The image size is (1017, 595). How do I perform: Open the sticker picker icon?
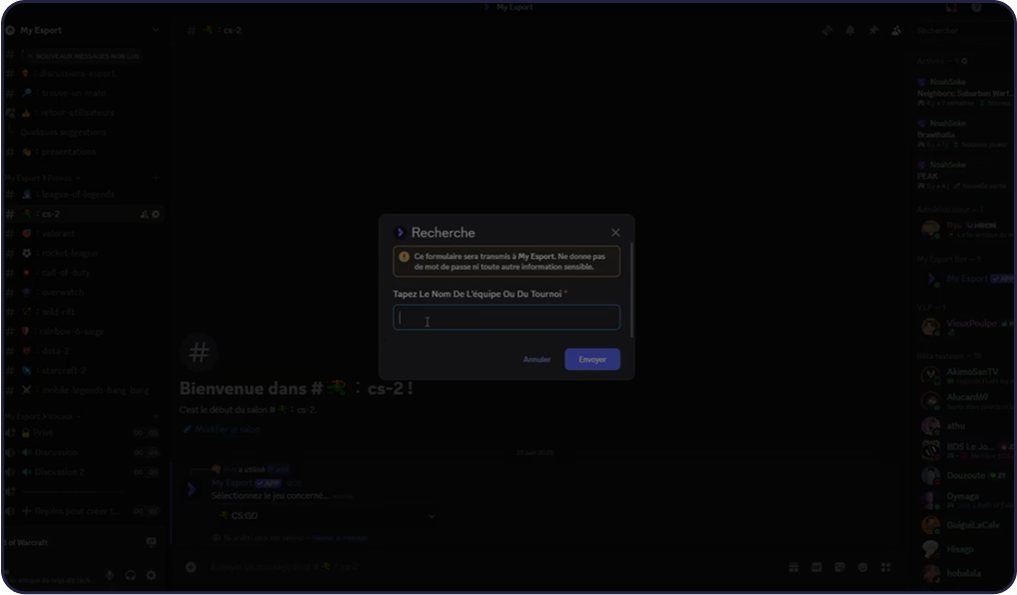840,567
